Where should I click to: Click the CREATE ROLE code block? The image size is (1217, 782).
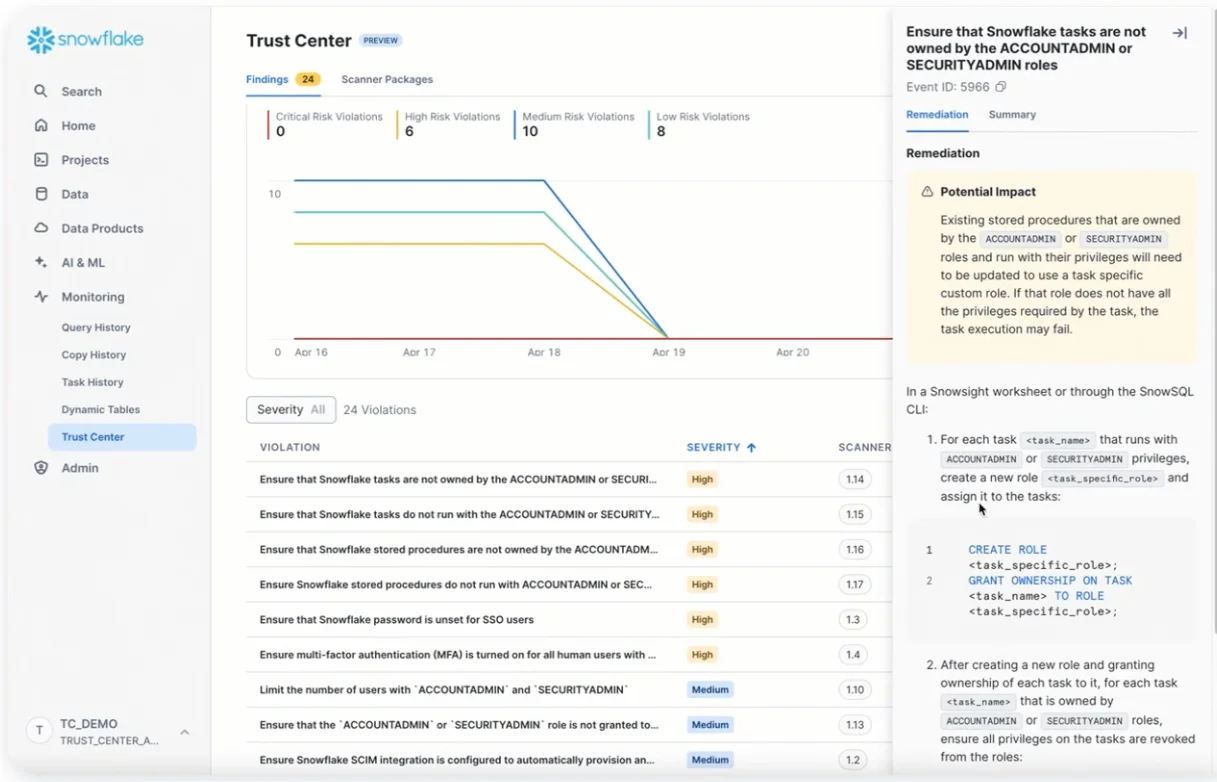pos(1051,580)
